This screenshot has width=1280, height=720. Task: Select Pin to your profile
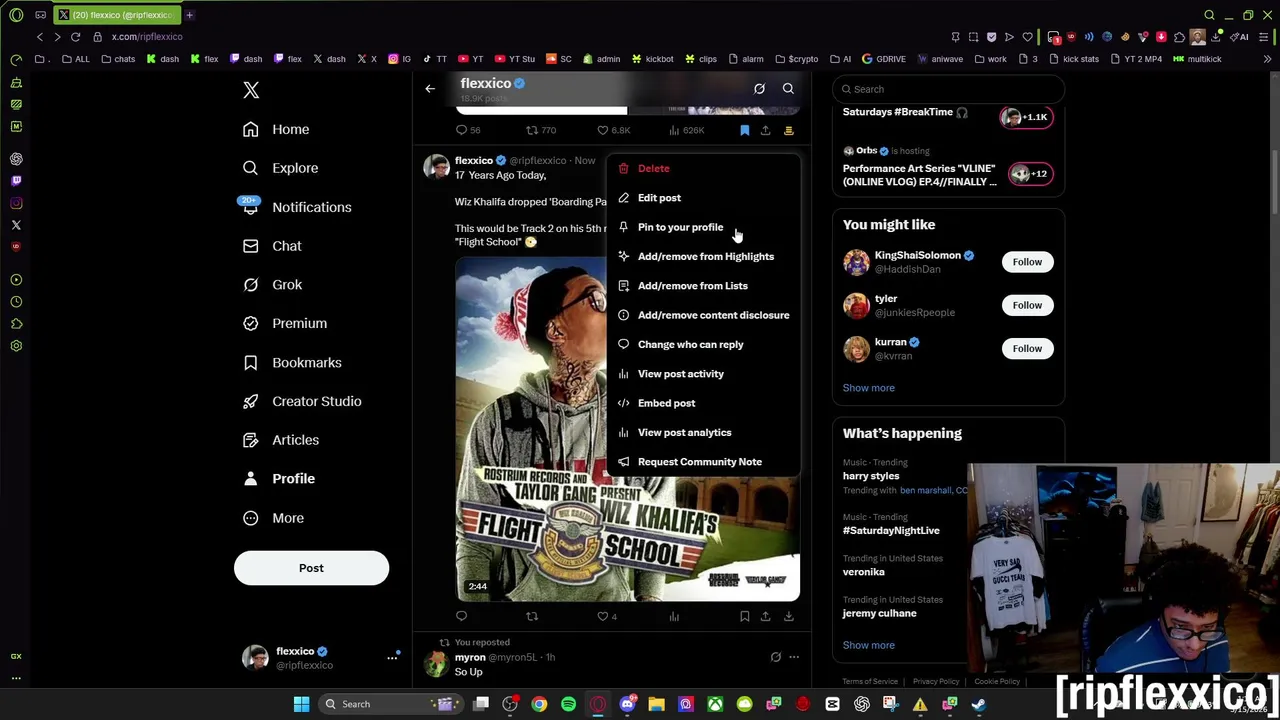703,227
